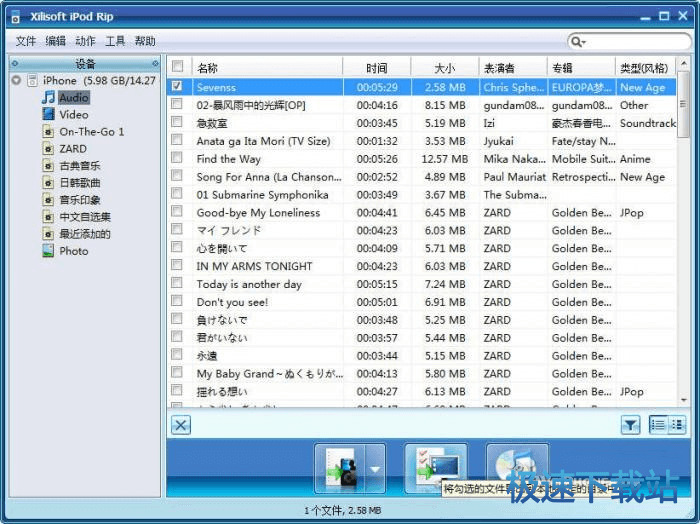Screen dimensions: 700x524
Task: Sort by the 表演者 column header
Action: 513,68
